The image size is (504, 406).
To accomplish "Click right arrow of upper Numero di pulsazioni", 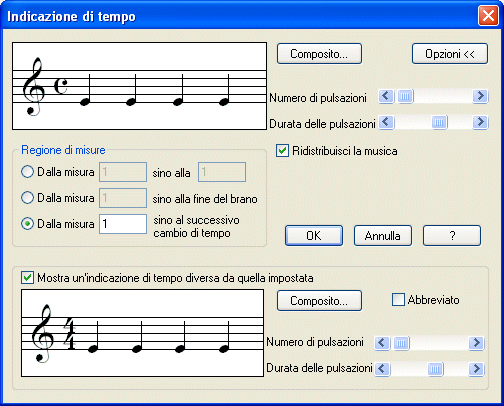I will [x=480, y=96].
